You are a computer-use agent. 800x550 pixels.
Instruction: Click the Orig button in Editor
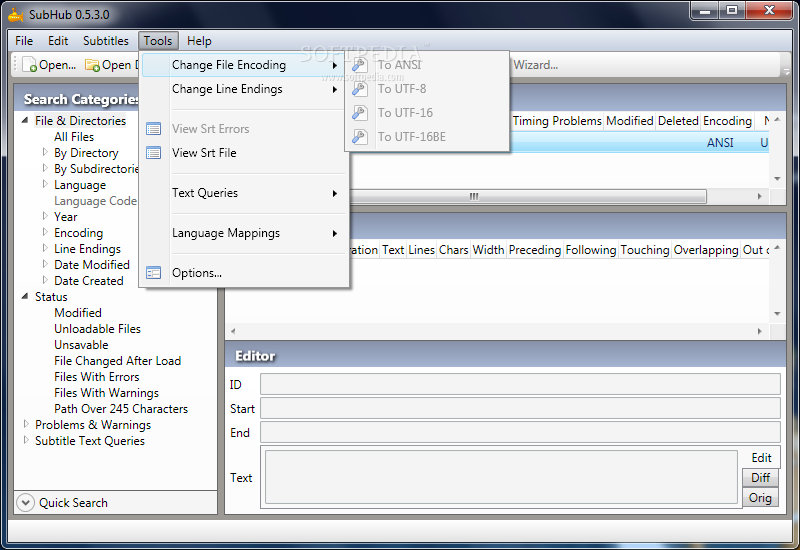(x=760, y=497)
